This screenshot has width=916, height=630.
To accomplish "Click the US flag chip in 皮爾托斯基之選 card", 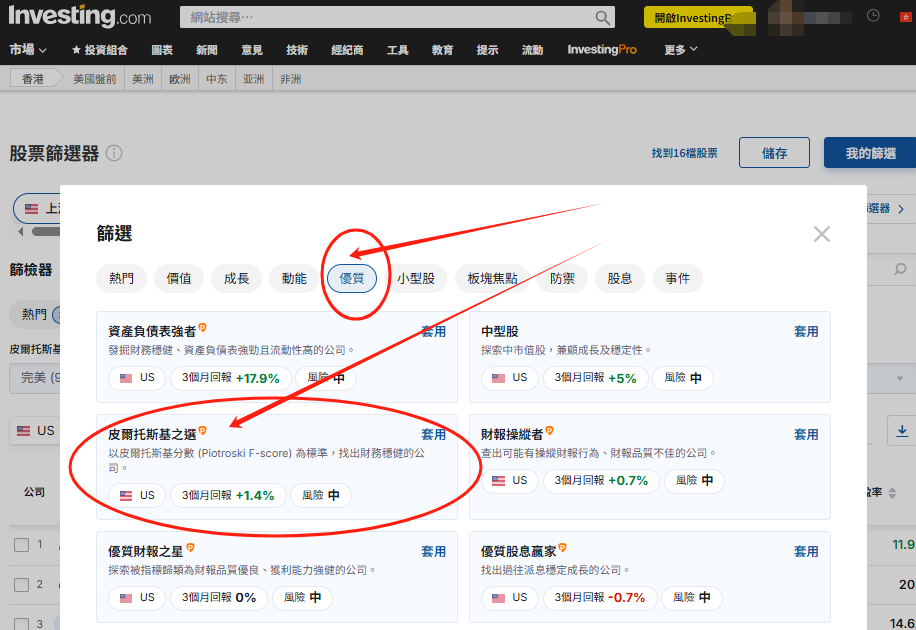I will (137, 496).
